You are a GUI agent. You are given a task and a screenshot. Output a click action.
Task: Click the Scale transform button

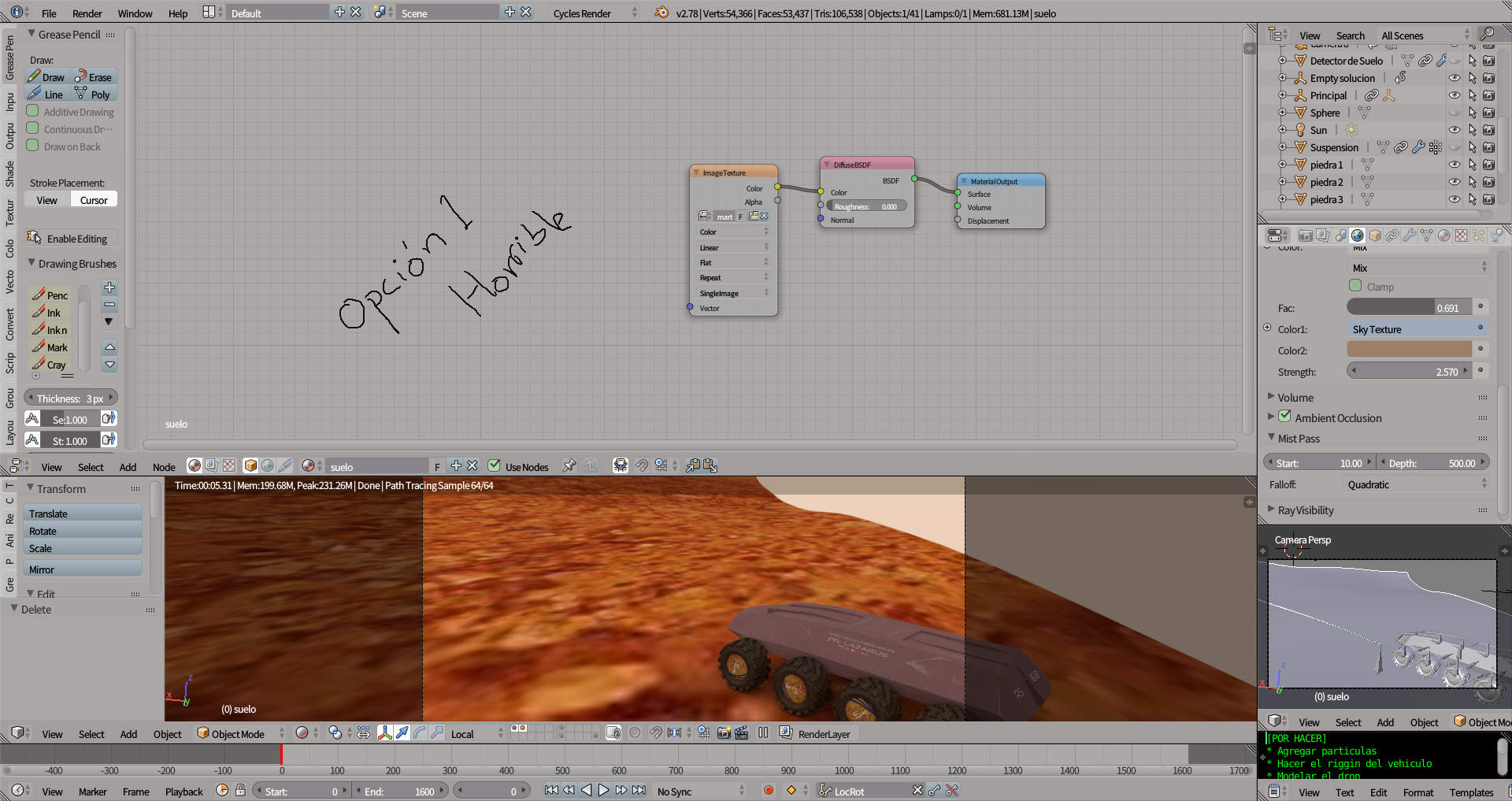83,548
